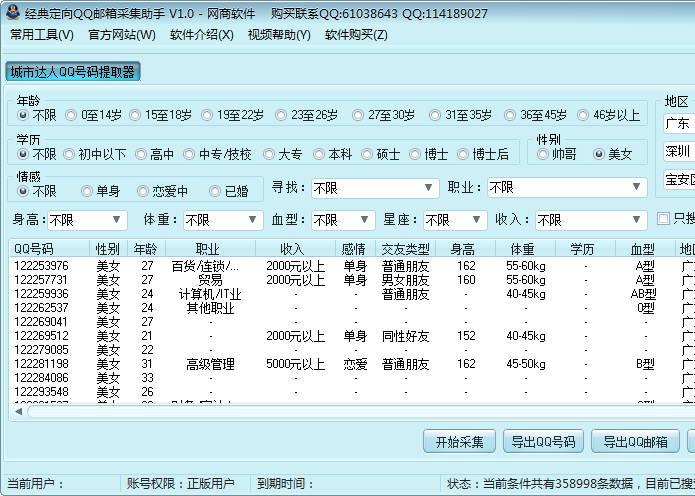Open the 视频帮助(Y) menu

[x=279, y=35]
